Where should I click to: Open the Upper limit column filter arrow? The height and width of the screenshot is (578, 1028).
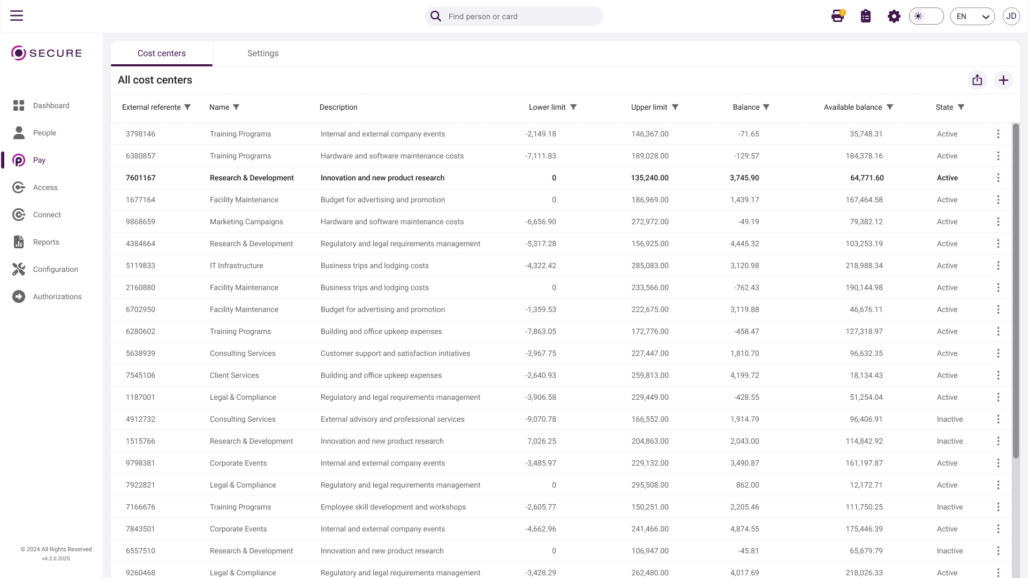[675, 107]
